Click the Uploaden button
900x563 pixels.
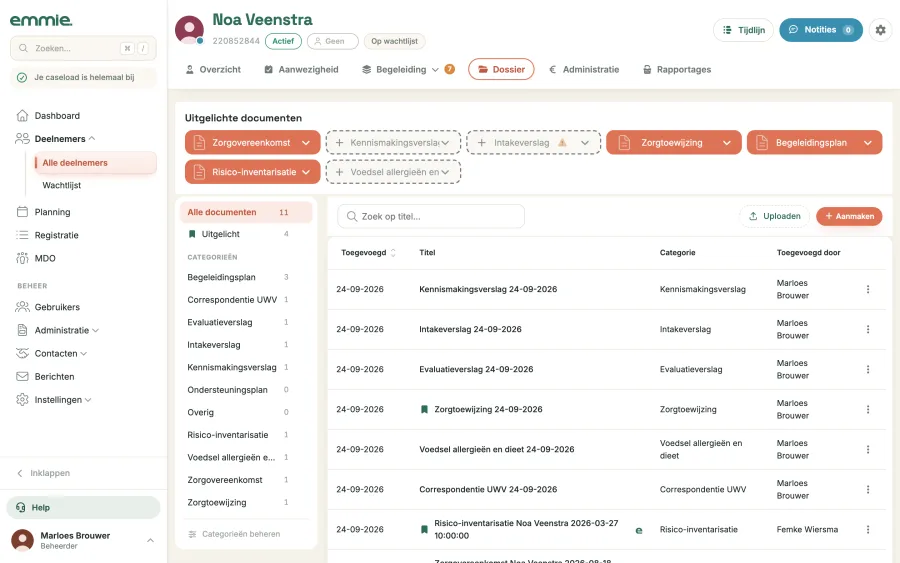coord(775,216)
